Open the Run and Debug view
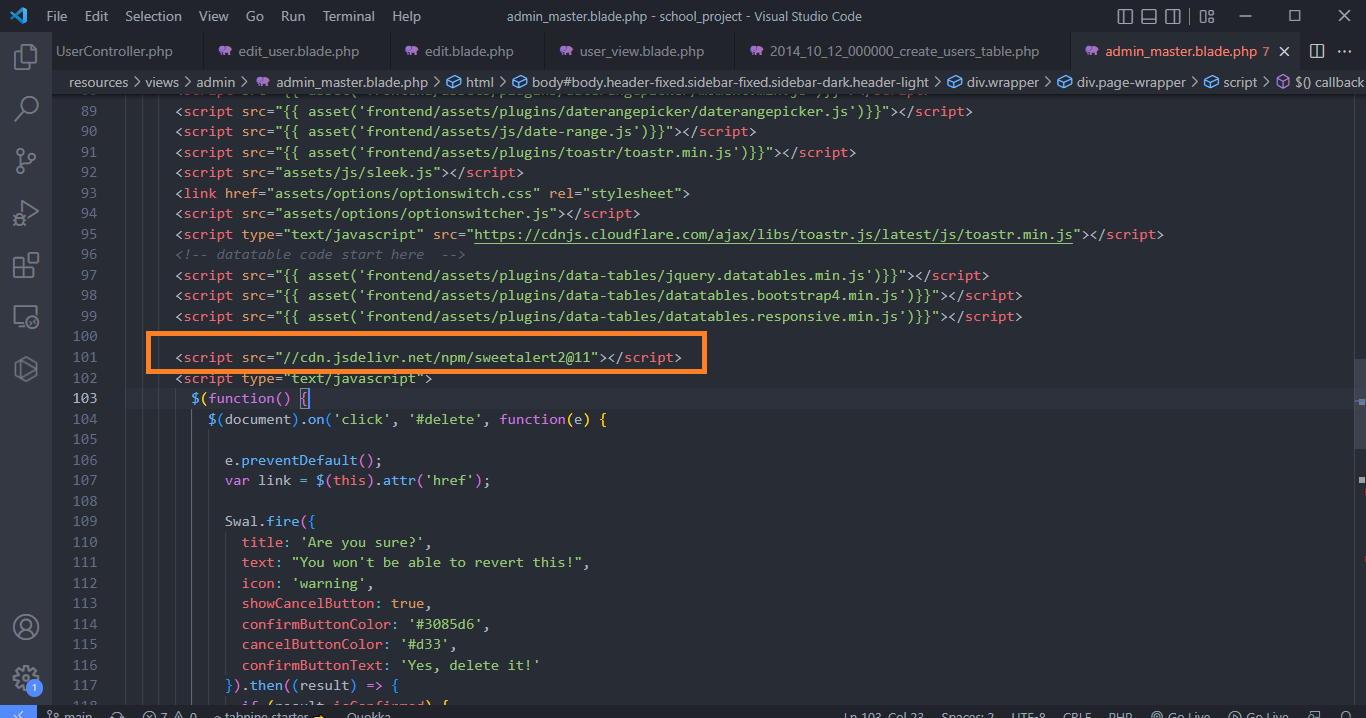Screen dimensions: 1366x718 click(x=25, y=213)
